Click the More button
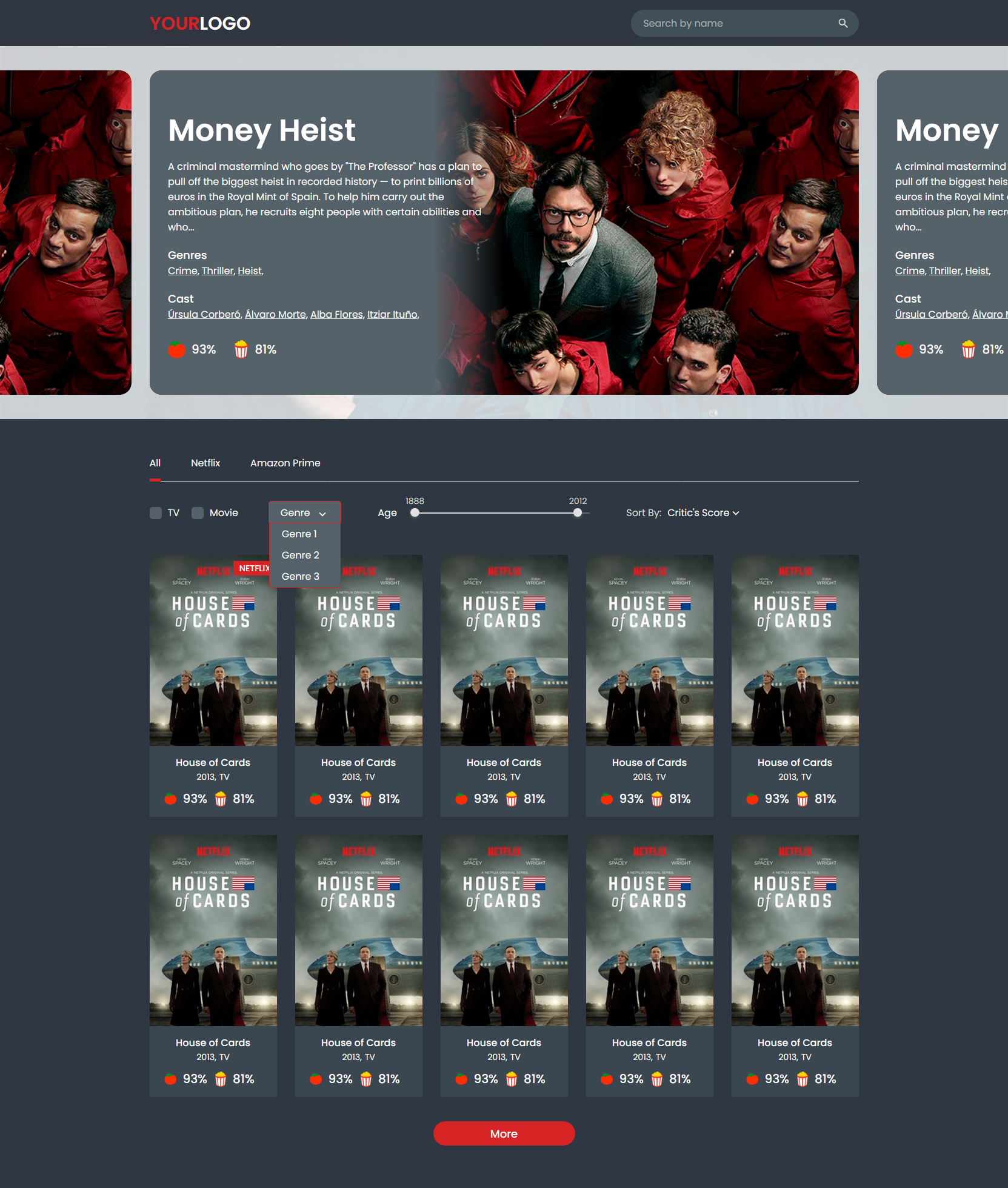The height and width of the screenshot is (1188, 1008). coord(504,1133)
